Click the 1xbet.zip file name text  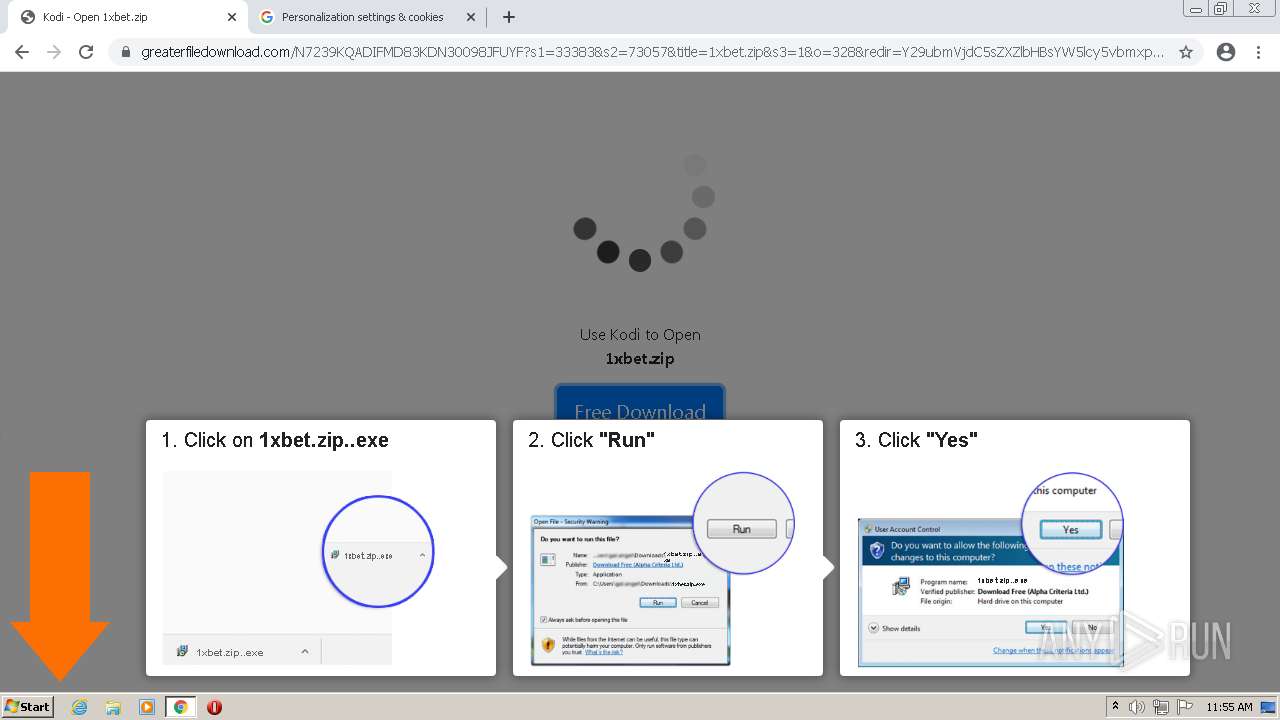pyautogui.click(x=640, y=358)
